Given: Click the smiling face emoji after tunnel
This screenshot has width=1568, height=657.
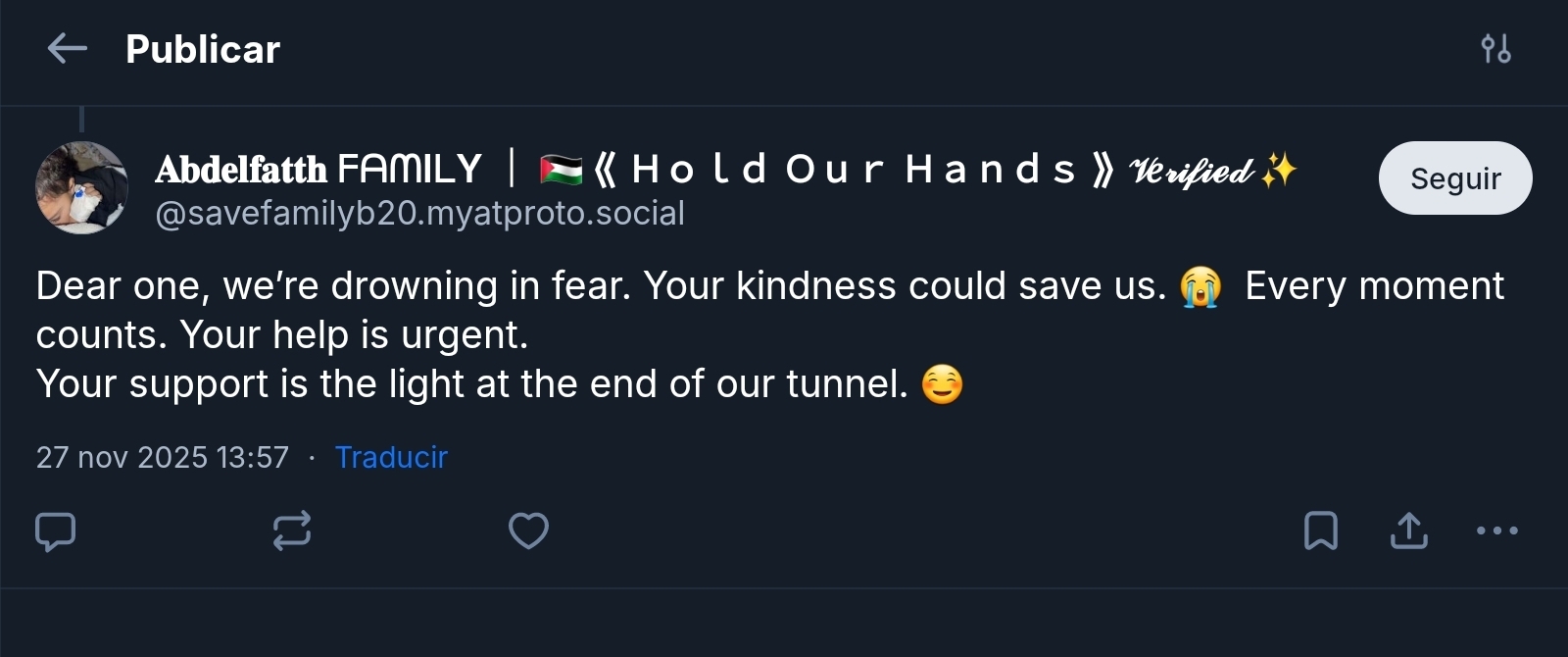Looking at the screenshot, I should point(942,384).
